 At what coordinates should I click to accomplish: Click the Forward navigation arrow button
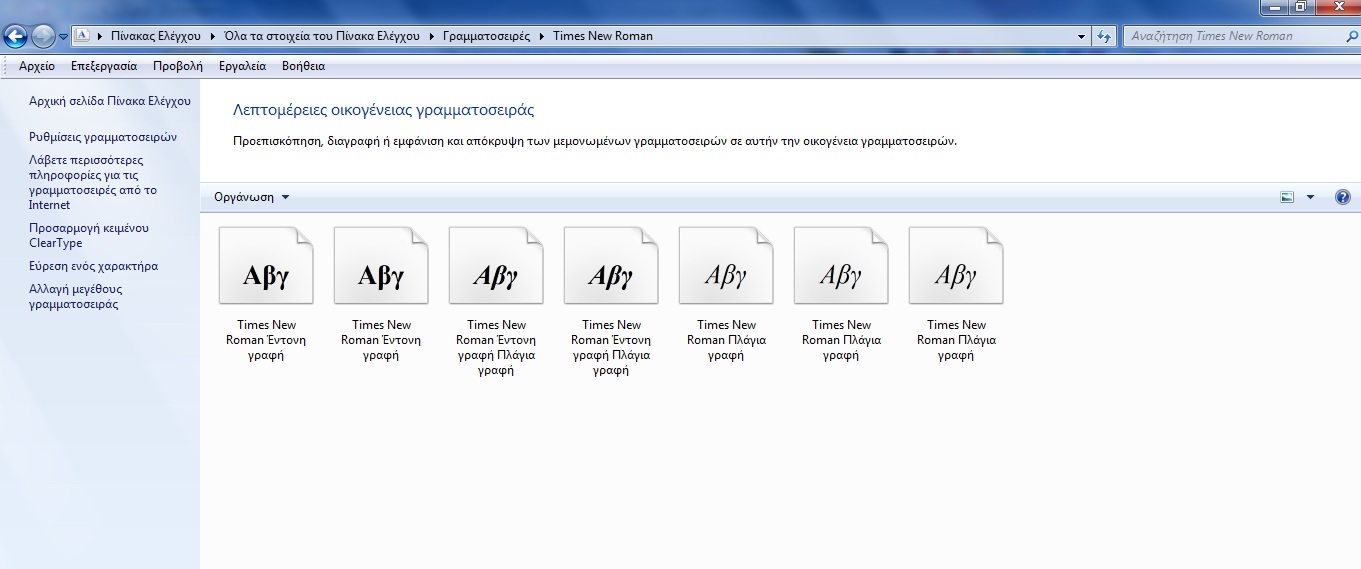click(x=43, y=37)
